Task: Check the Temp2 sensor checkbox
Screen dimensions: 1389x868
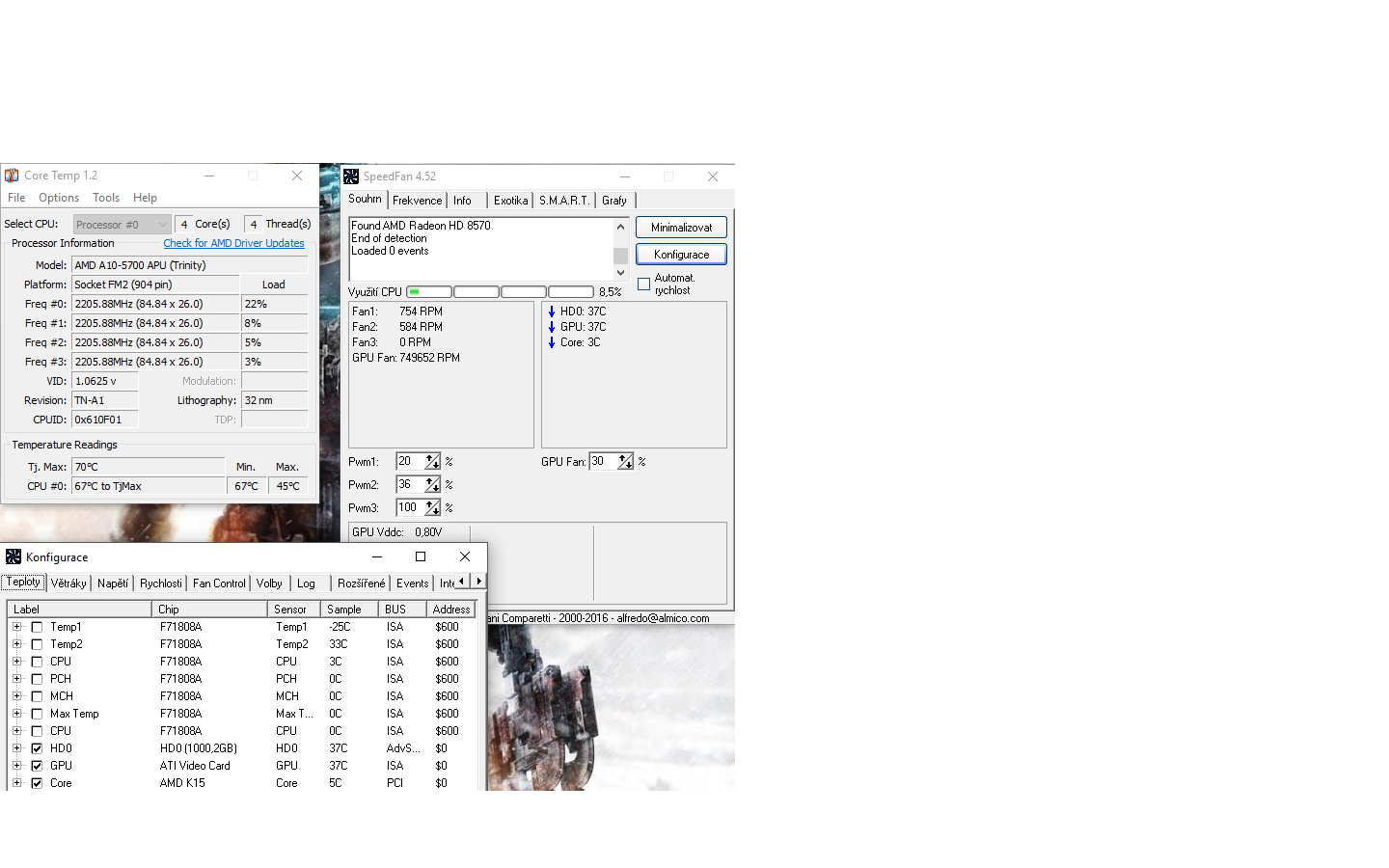Action: pos(37,644)
